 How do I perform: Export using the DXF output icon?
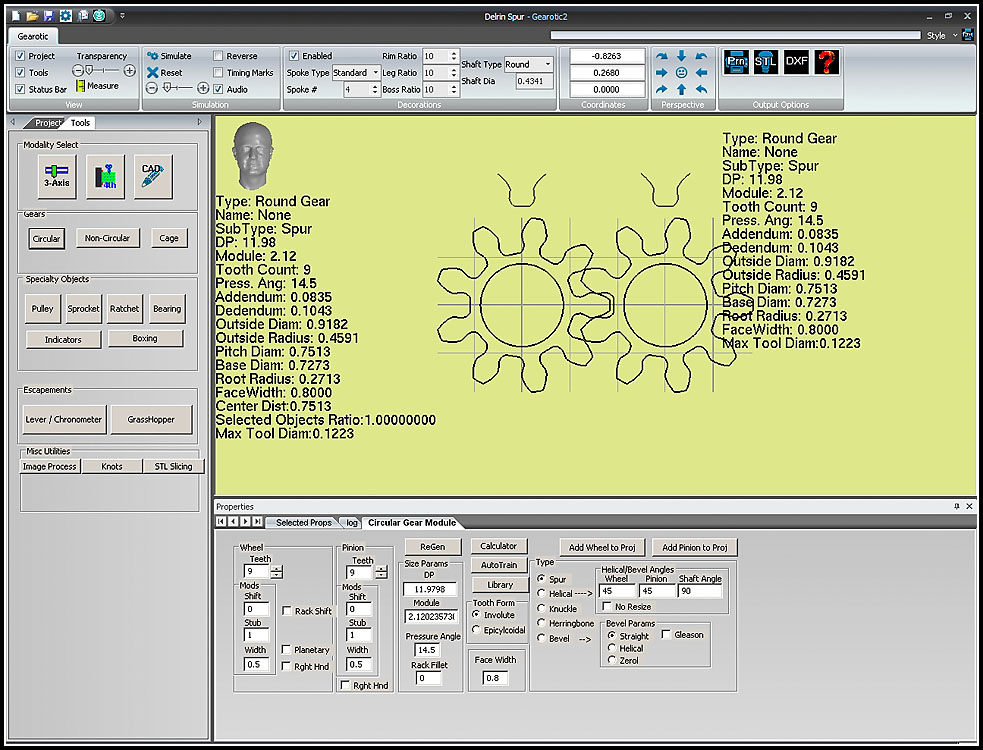point(797,62)
